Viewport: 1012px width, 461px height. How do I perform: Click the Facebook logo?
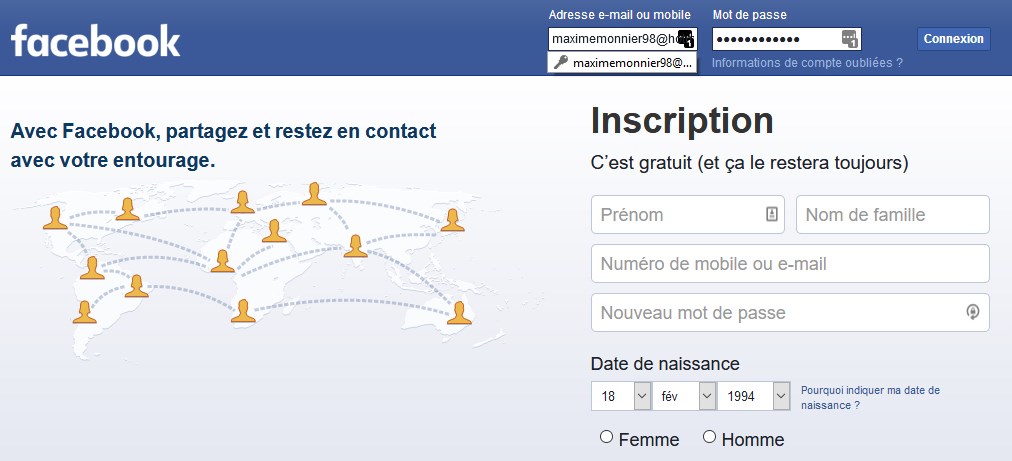pos(96,41)
